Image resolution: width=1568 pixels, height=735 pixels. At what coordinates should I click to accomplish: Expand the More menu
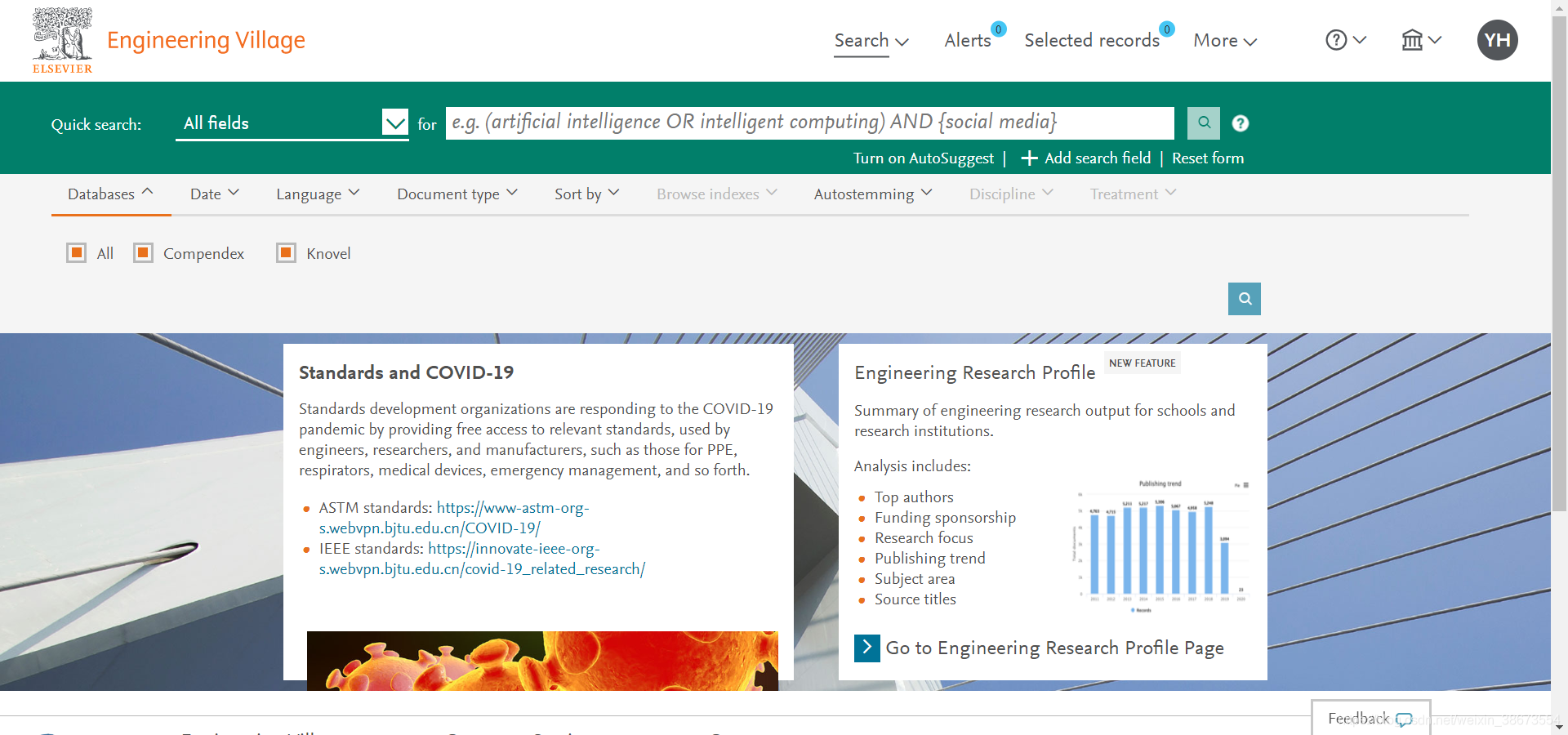pyautogui.click(x=1225, y=41)
